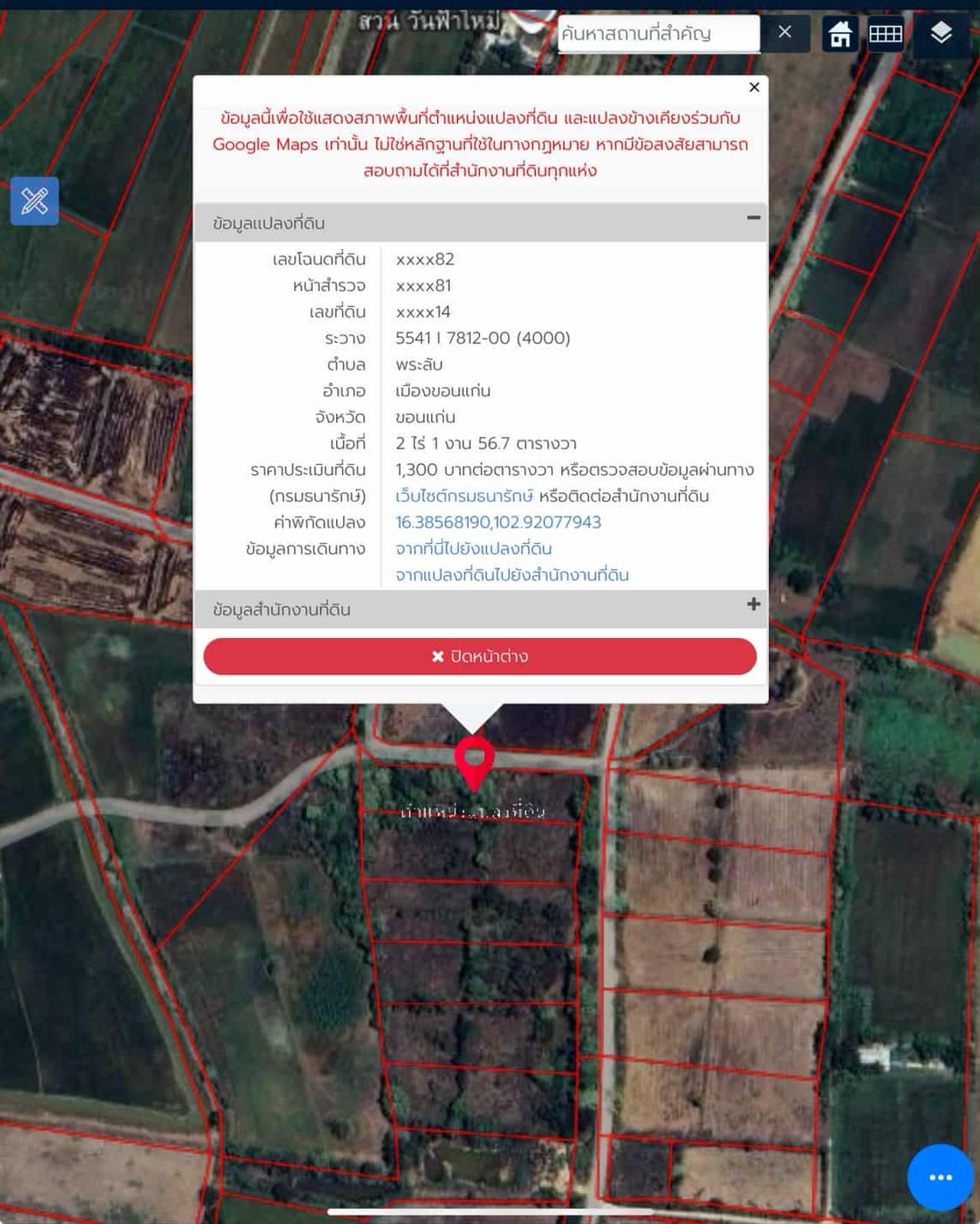Viewport: 980px width, 1224px height.
Task: Open the grid table icon in toolbar
Action: click(886, 34)
